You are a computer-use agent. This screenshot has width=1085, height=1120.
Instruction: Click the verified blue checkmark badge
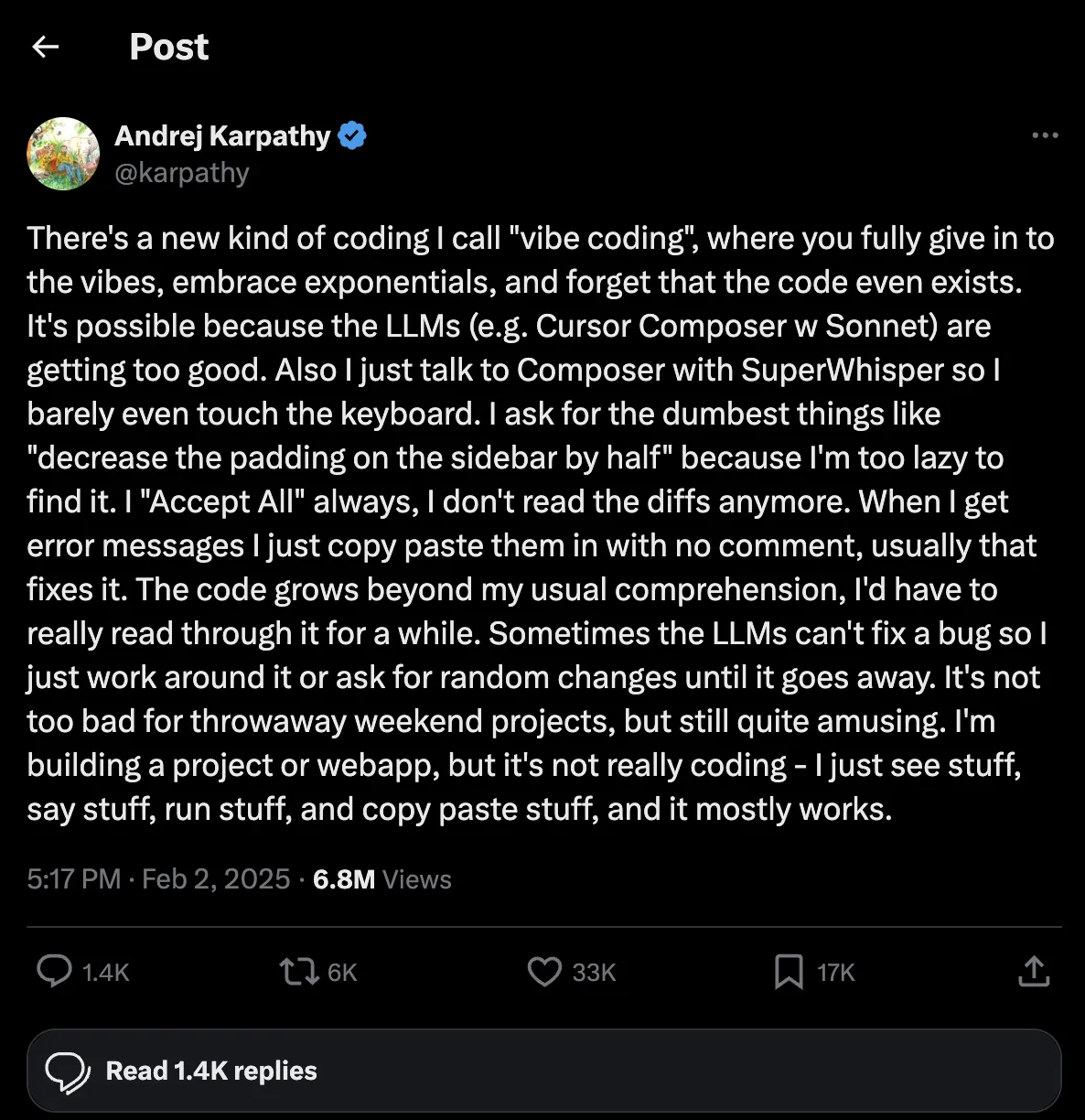353,135
